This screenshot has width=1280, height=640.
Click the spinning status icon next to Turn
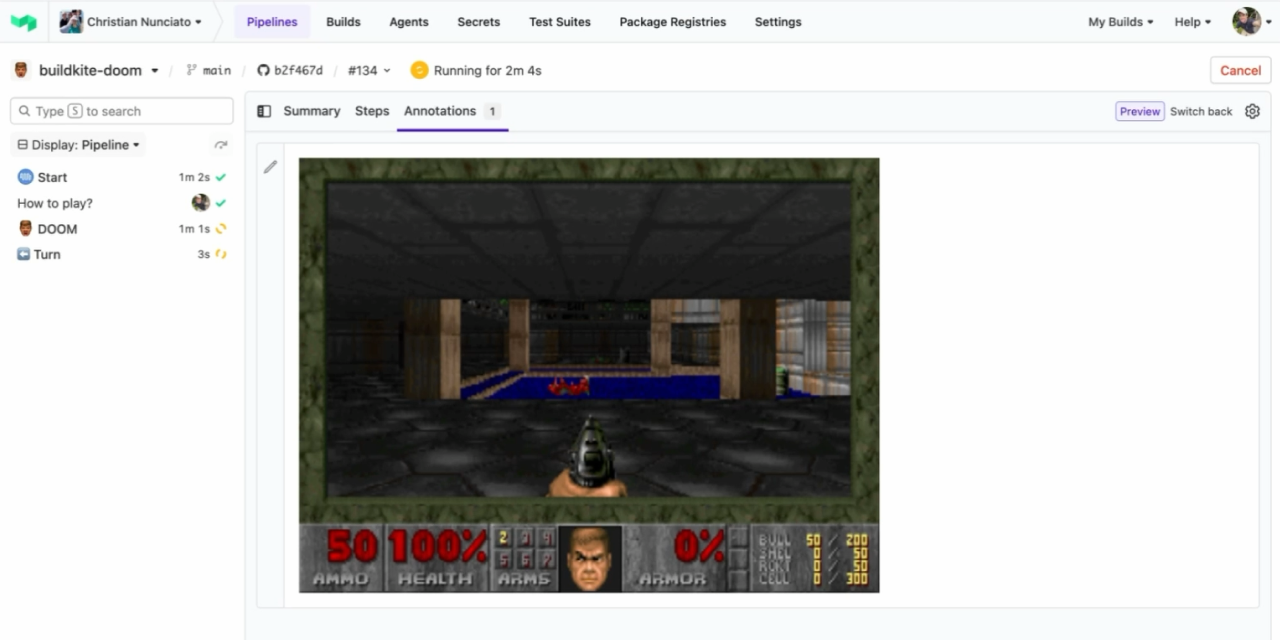point(220,254)
